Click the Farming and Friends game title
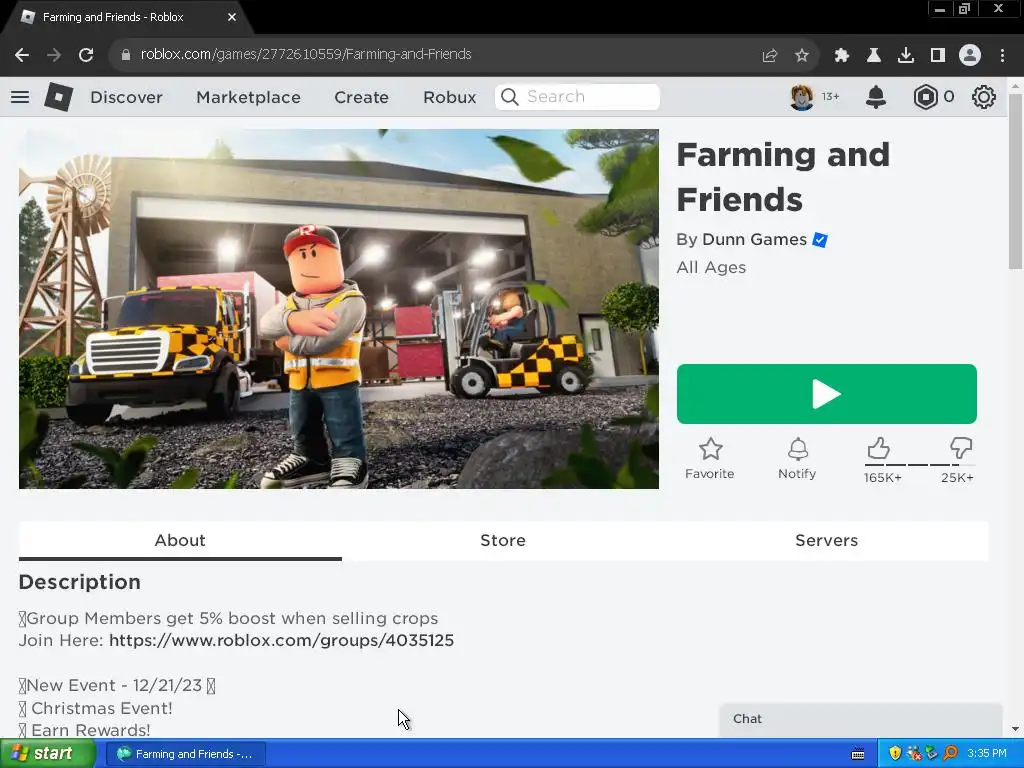The image size is (1024, 768). pos(783,177)
